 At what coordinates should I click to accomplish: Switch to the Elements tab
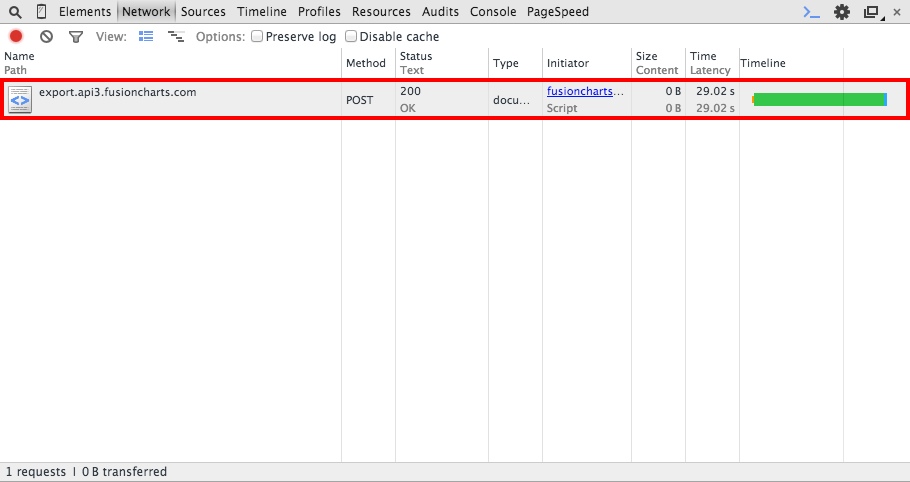[85, 12]
